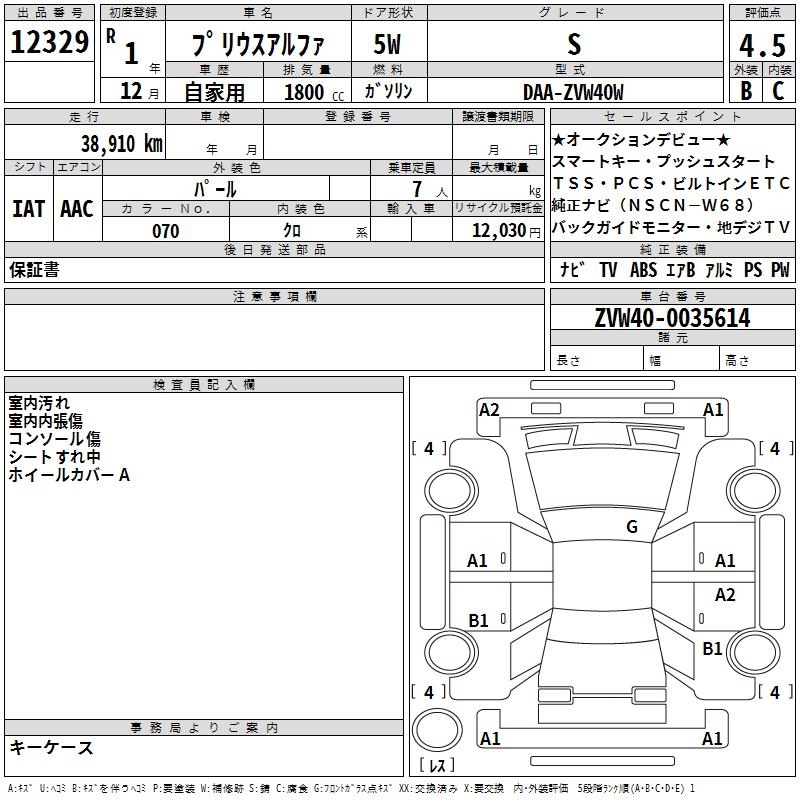800x800 pixels.
Task: Select the B1 mark on the door panel
Action: point(479,620)
